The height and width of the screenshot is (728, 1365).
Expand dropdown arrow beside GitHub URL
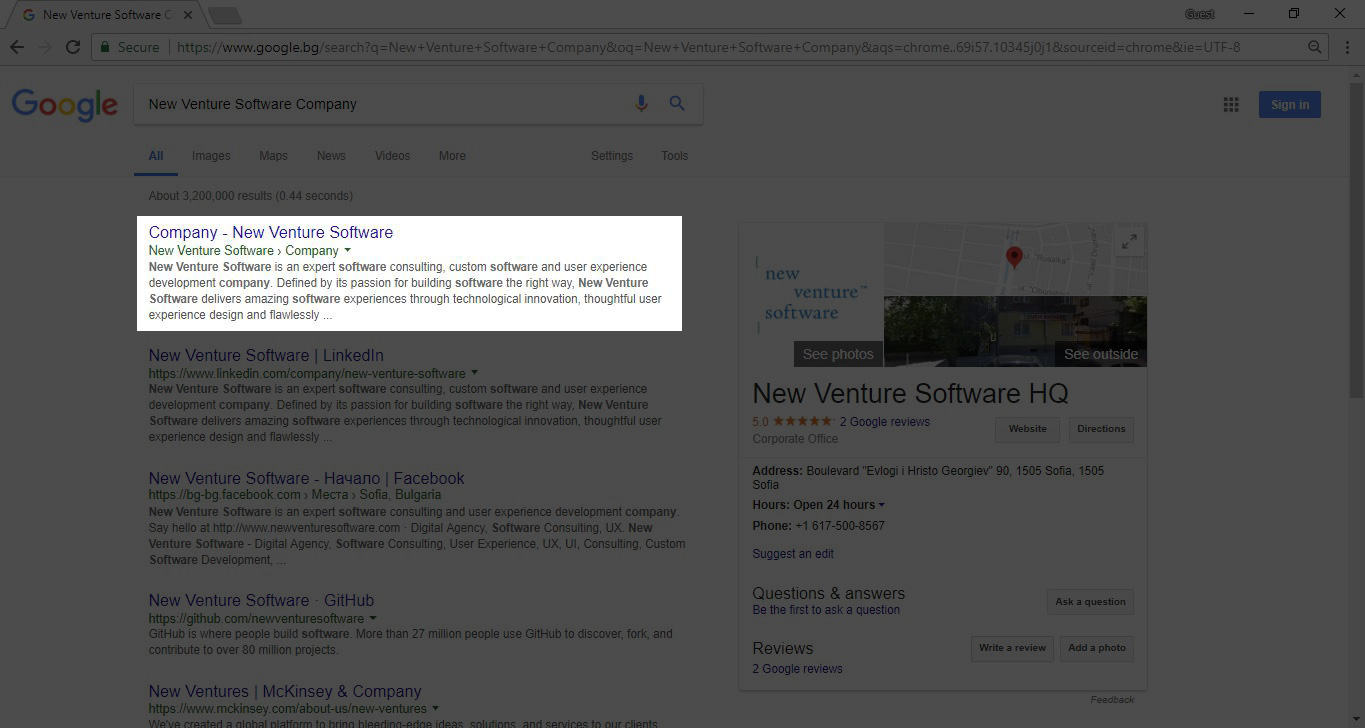[x=373, y=617]
